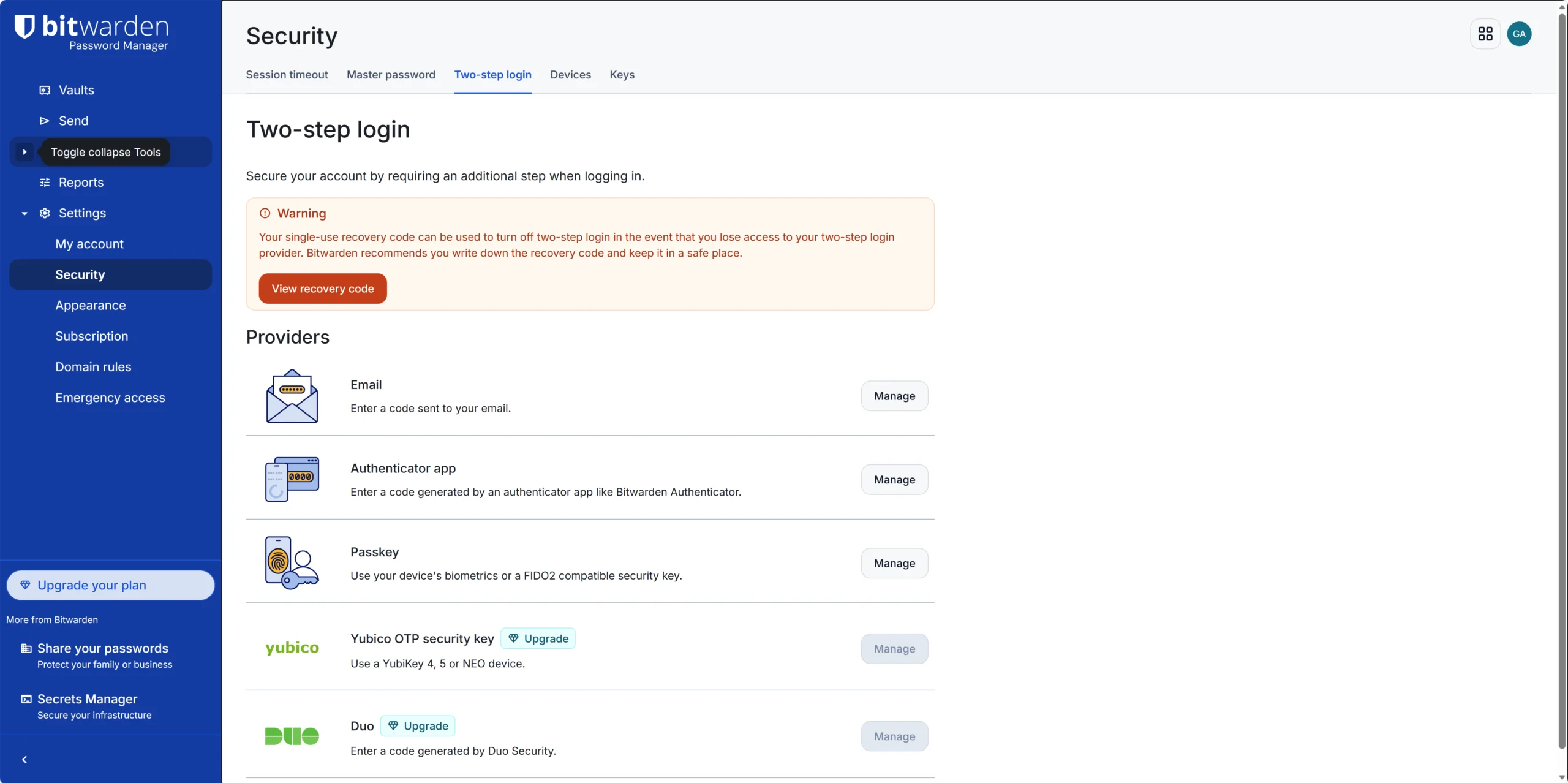Image resolution: width=1568 pixels, height=783 pixels.
Task: Select the Two-step login tab
Action: (x=493, y=75)
